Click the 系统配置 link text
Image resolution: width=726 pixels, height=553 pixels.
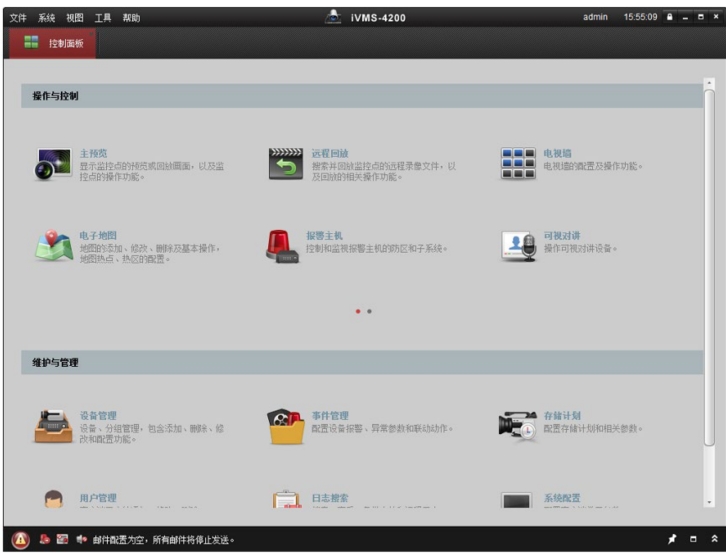(562, 498)
